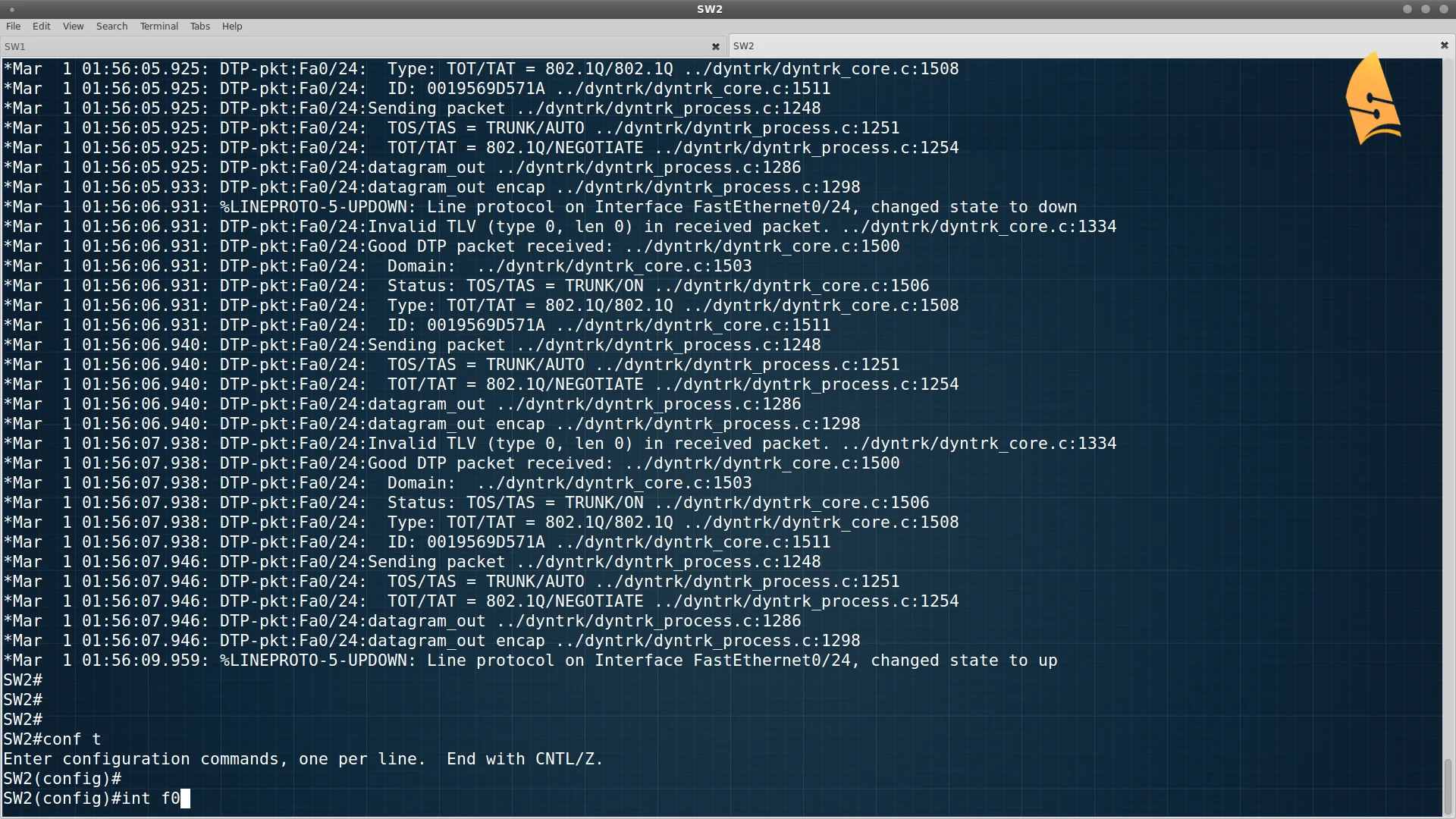Maximize the SW2 terminal window
This screenshot has height=819, width=1456.
(x=1426, y=9)
